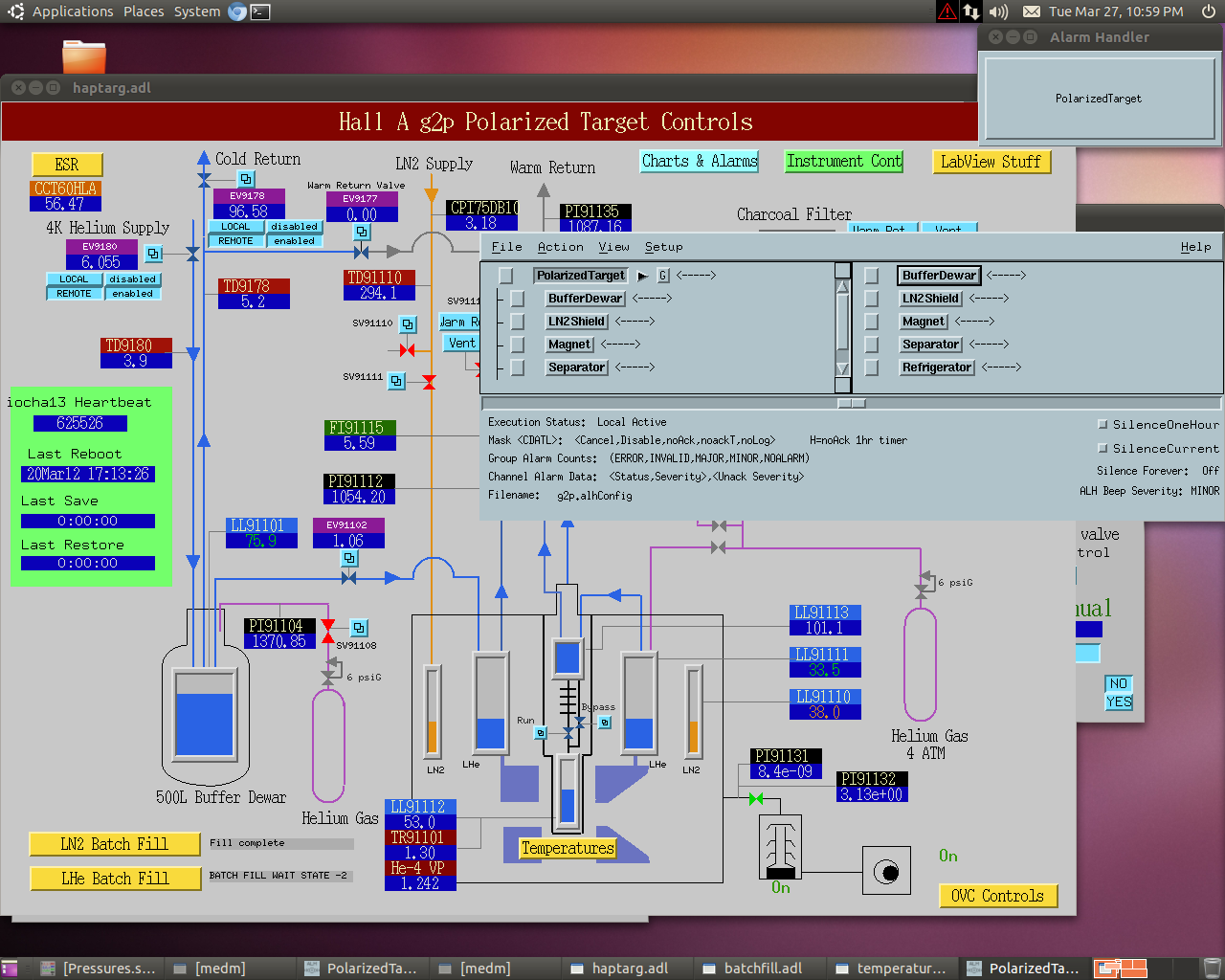This screenshot has height=980, width=1225.
Task: Open related display below EV91102
Action: point(349,558)
